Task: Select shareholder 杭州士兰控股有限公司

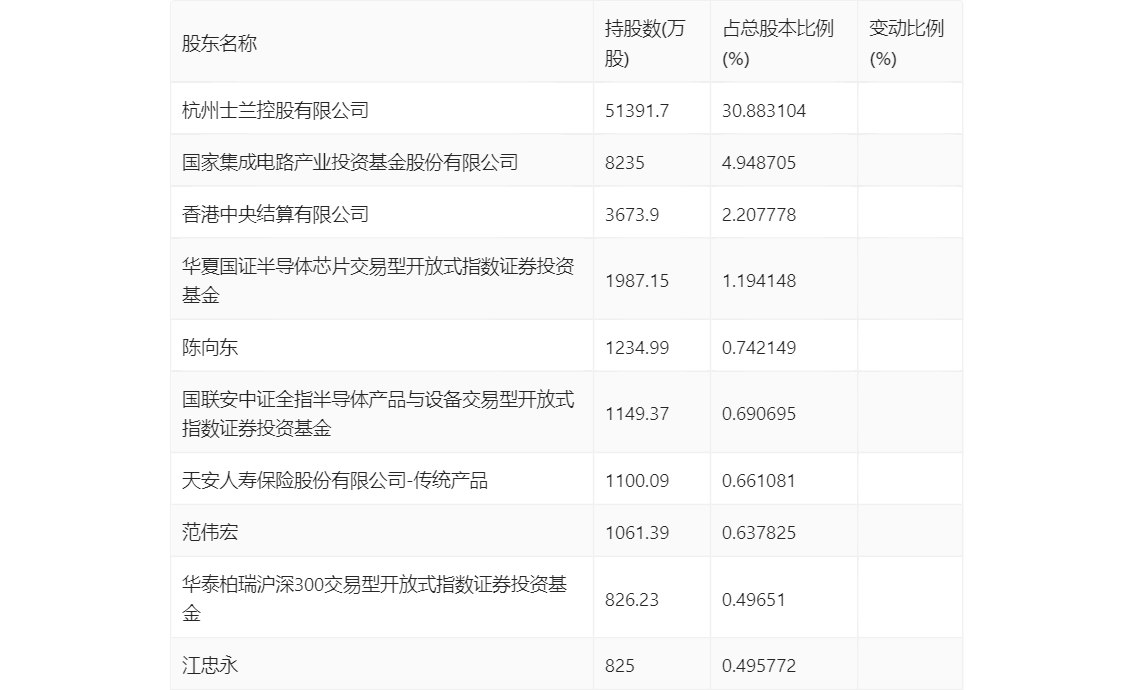Action: click(x=276, y=110)
